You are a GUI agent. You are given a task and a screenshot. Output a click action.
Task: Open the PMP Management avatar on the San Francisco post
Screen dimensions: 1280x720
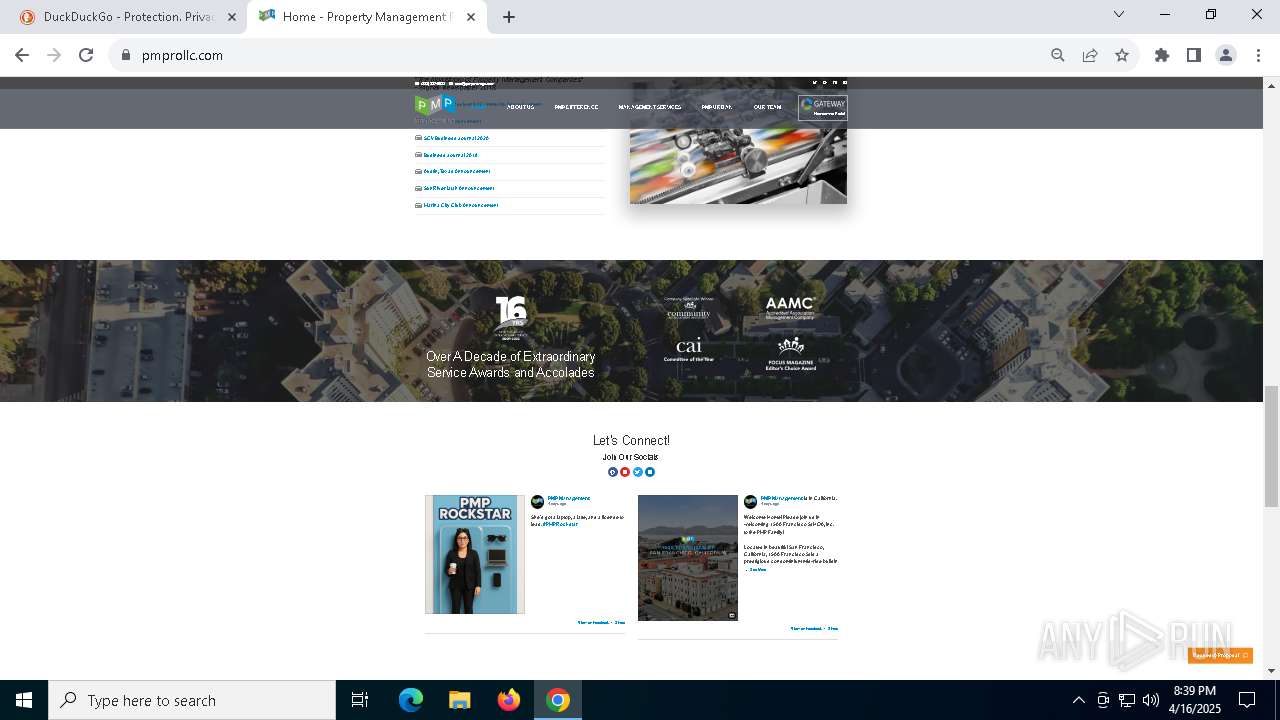750,502
